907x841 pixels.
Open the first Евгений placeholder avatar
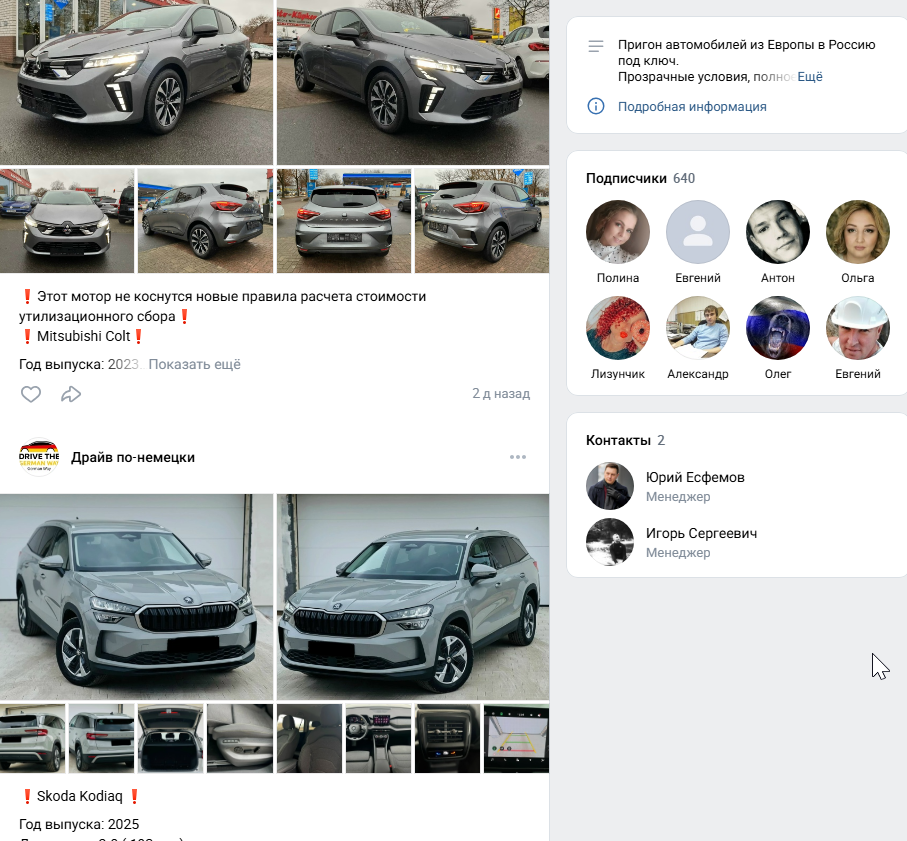point(698,232)
